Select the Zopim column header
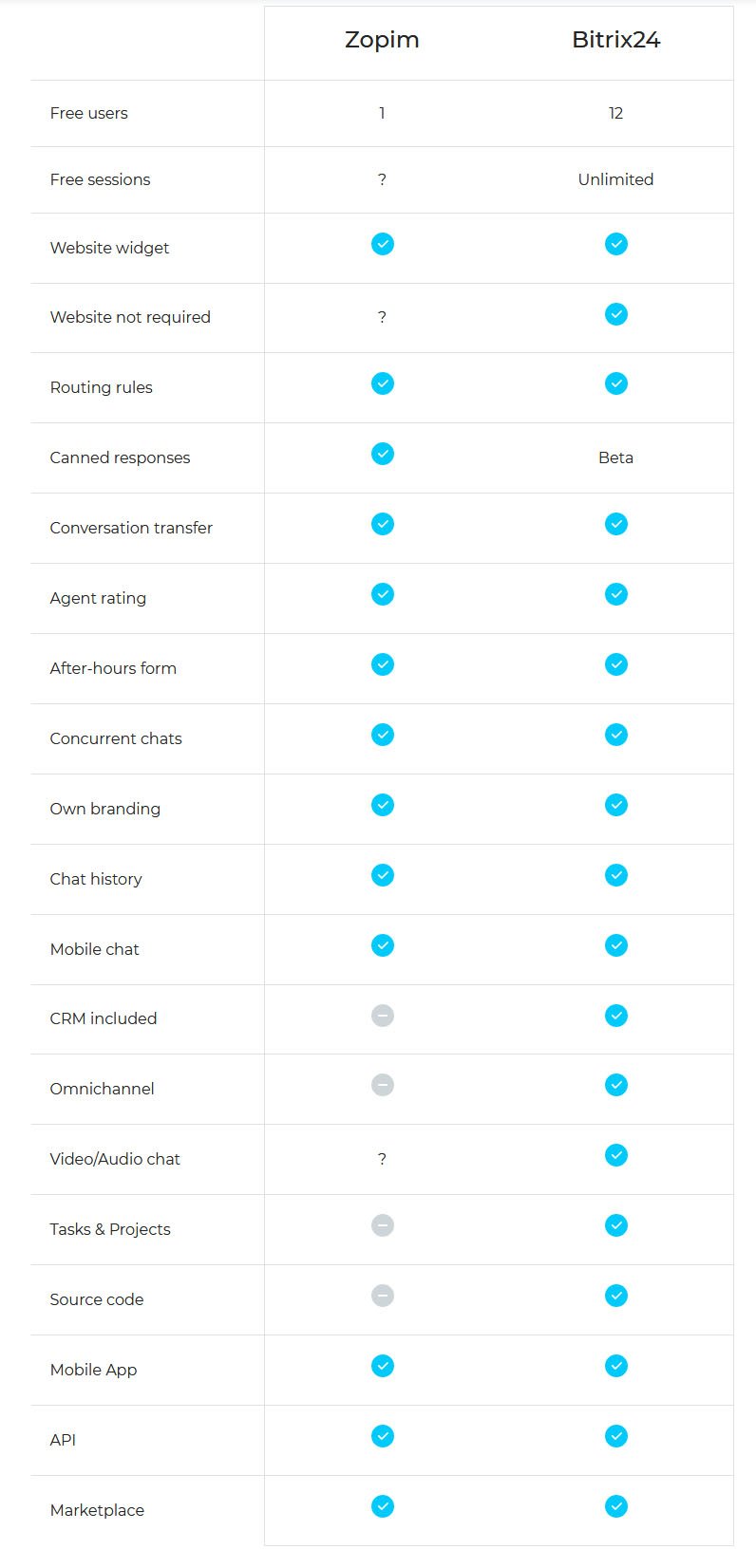 coord(382,40)
